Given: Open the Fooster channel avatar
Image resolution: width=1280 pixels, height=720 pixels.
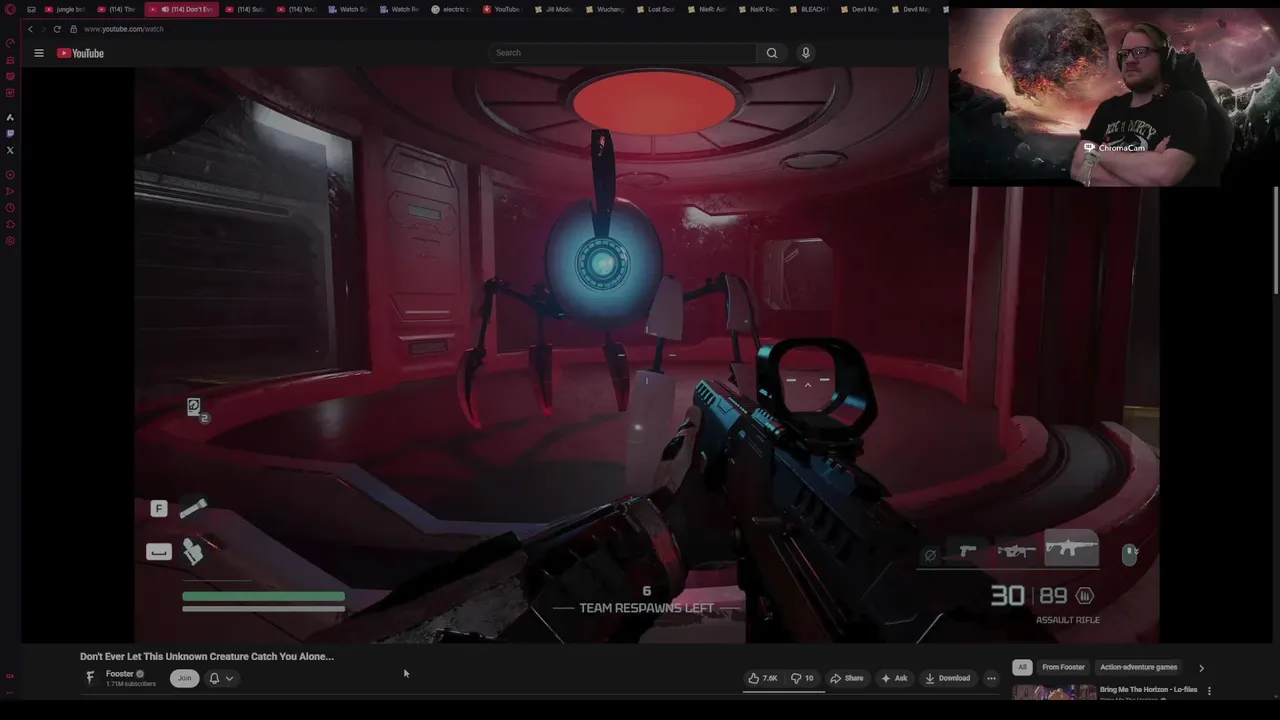Looking at the screenshot, I should [90, 677].
